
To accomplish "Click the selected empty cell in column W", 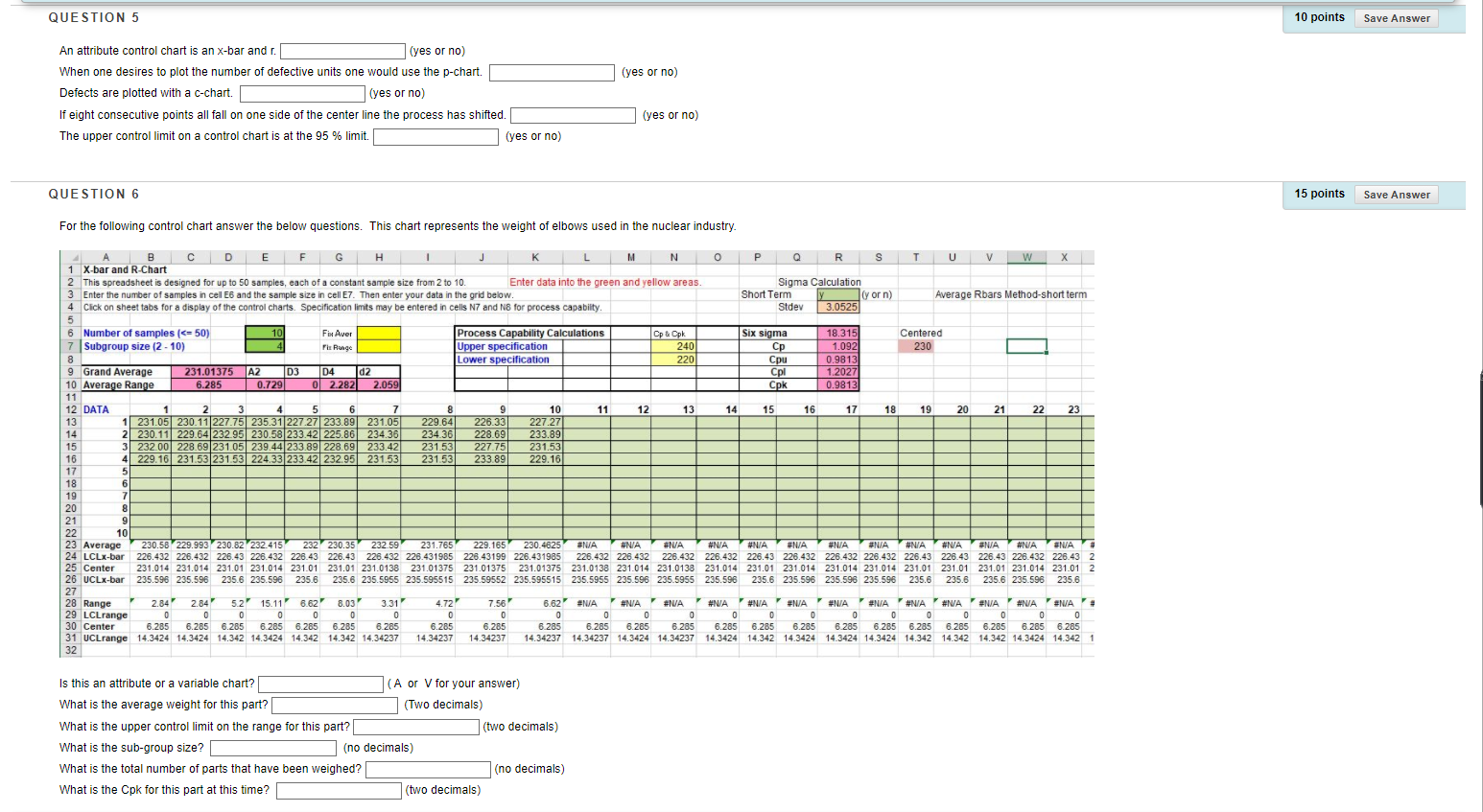I will tap(1026, 346).
